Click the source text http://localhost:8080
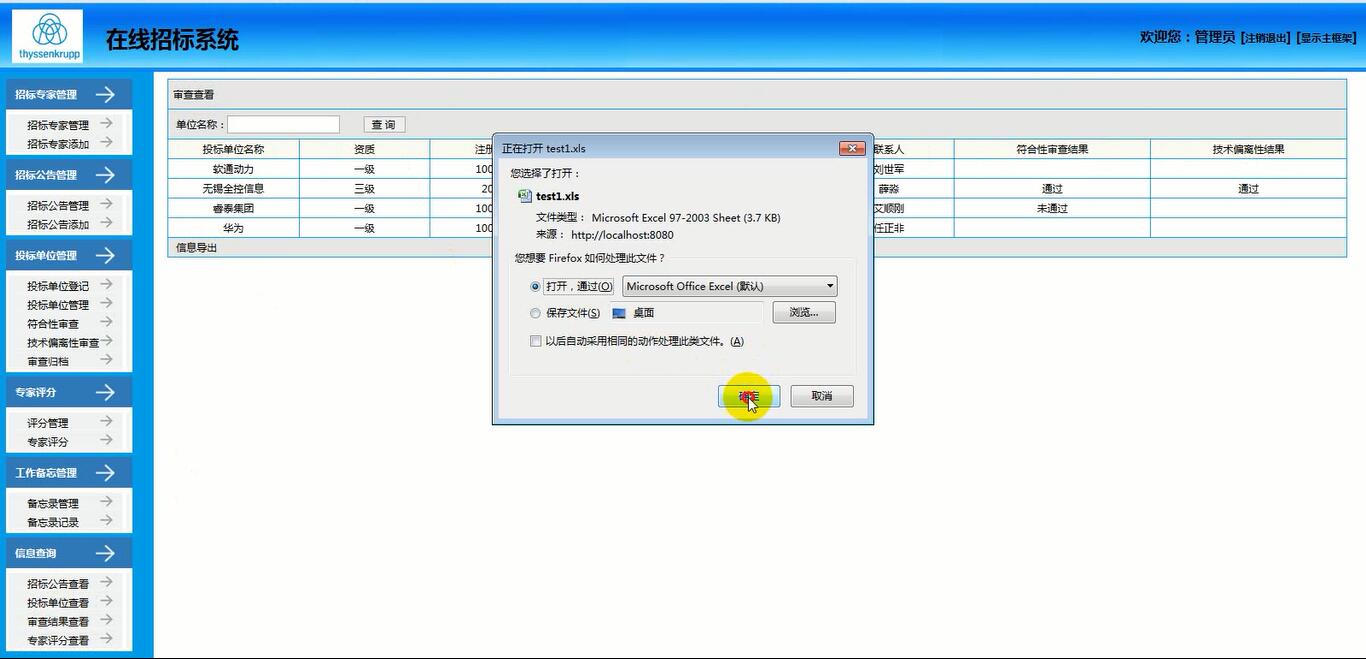The height and width of the screenshot is (659, 1366). (x=622, y=235)
